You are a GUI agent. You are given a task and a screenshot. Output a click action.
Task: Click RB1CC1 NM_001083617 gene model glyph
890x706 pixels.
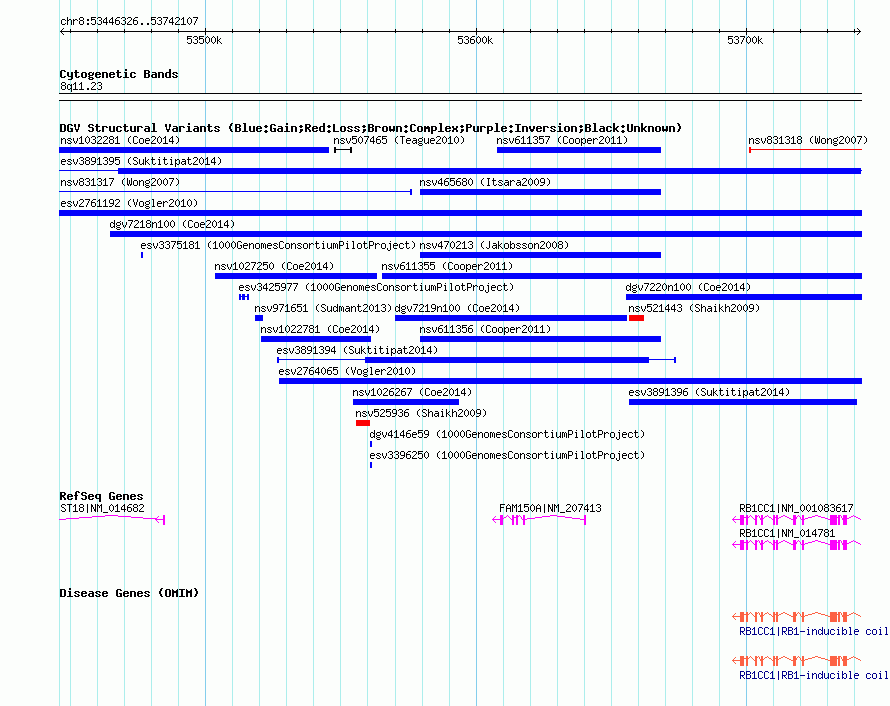(x=796, y=519)
